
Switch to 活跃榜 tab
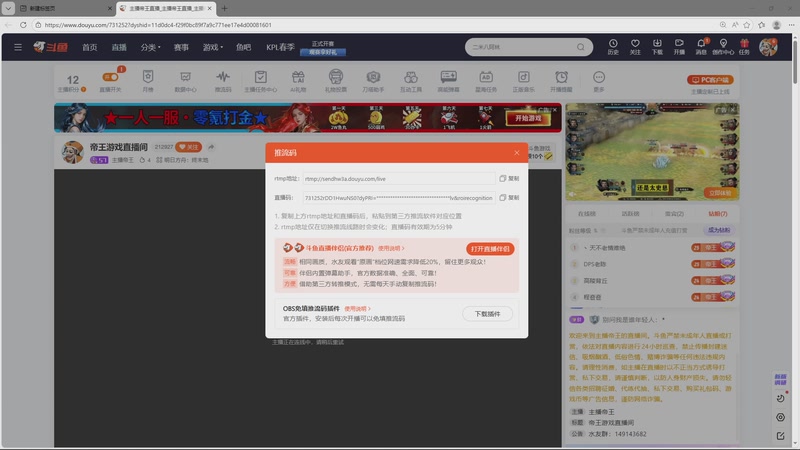(631, 214)
